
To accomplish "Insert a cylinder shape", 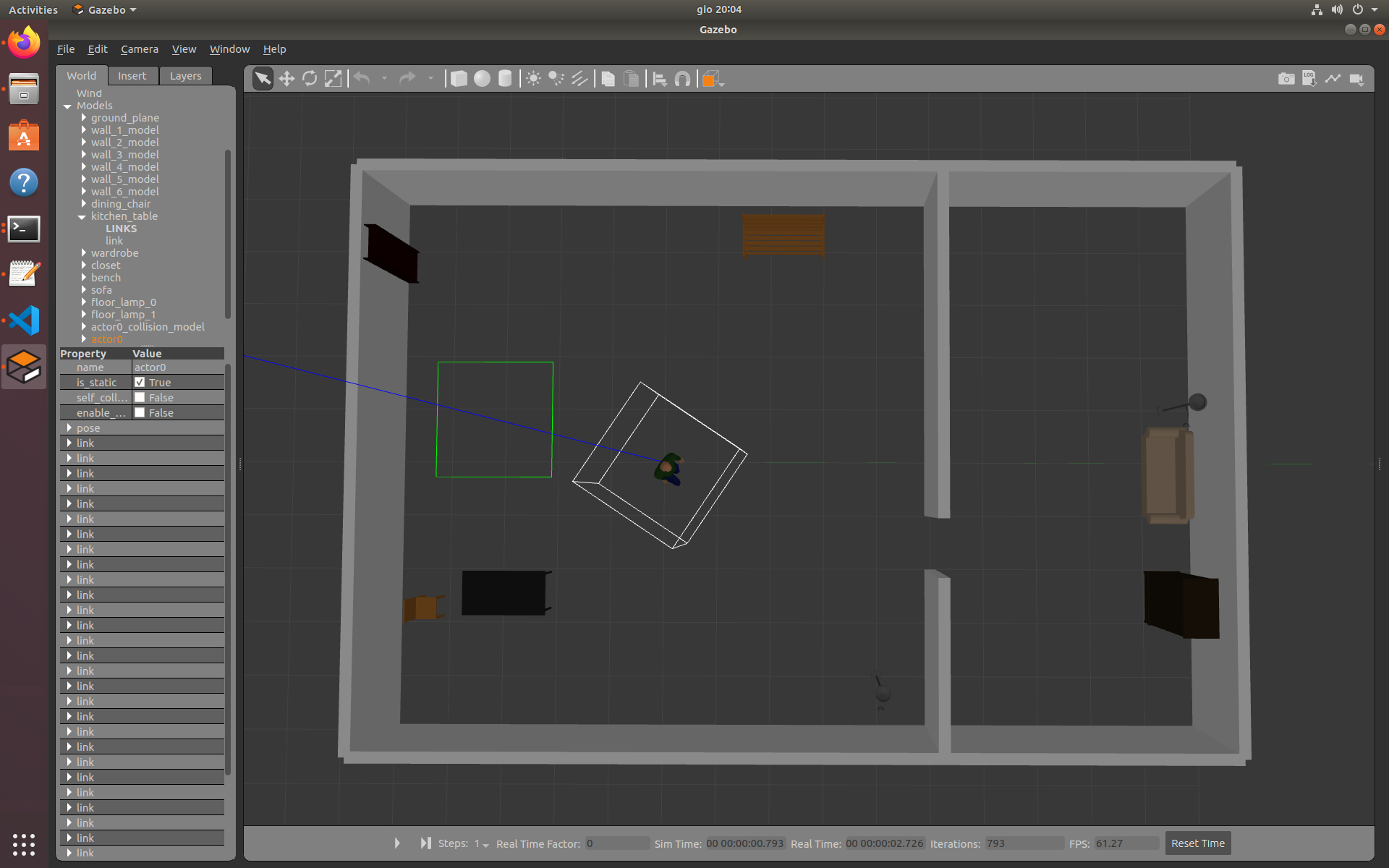I will pos(505,79).
